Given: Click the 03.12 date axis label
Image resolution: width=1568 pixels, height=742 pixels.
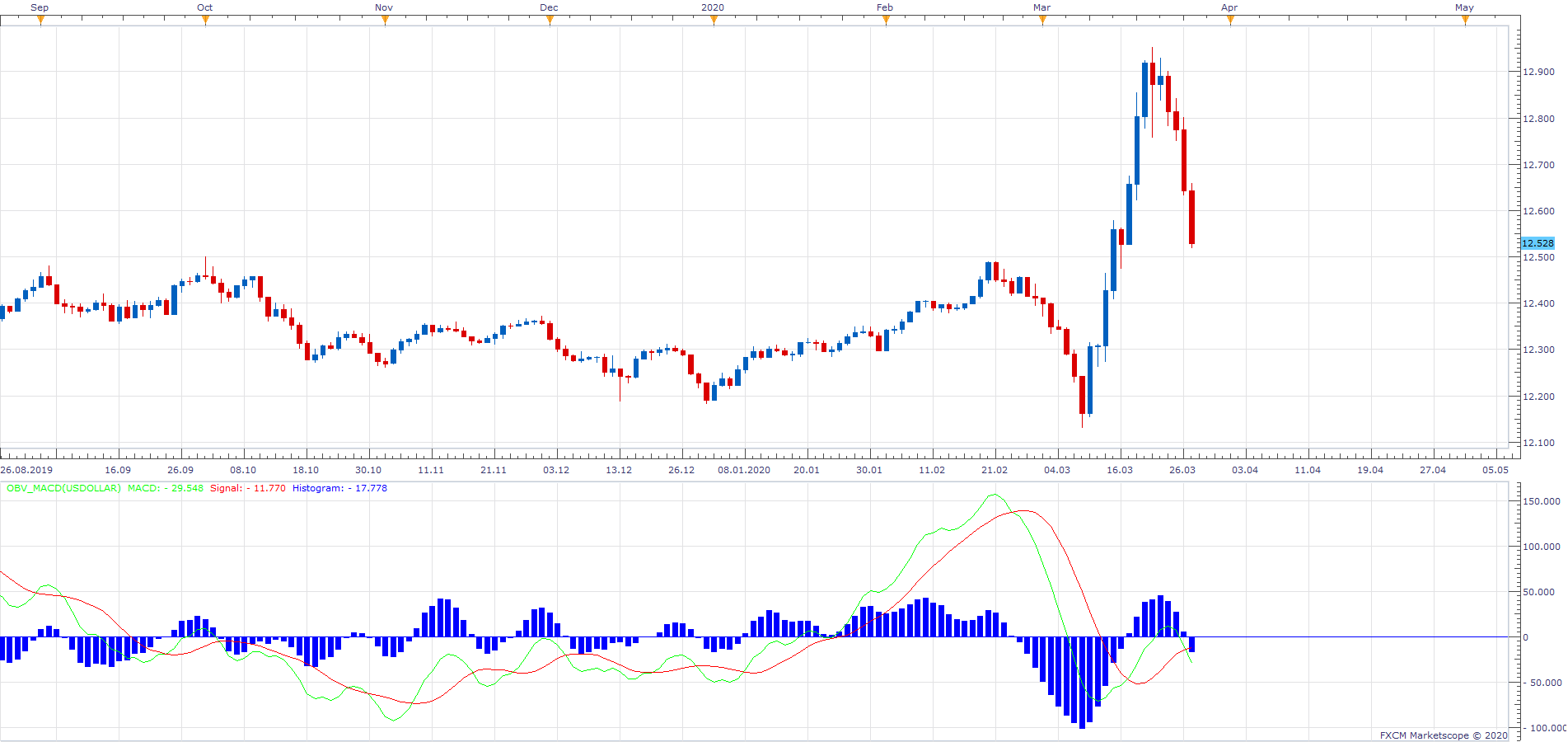Looking at the screenshot, I should [x=556, y=470].
